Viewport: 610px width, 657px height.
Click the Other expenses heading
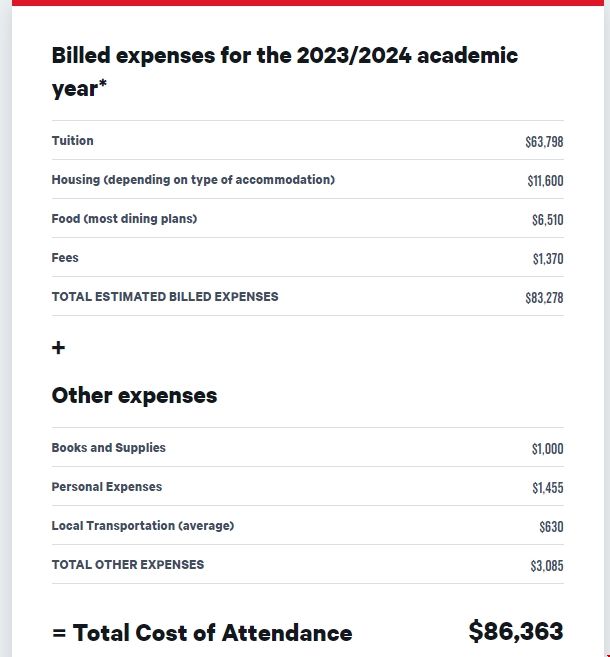(134, 395)
